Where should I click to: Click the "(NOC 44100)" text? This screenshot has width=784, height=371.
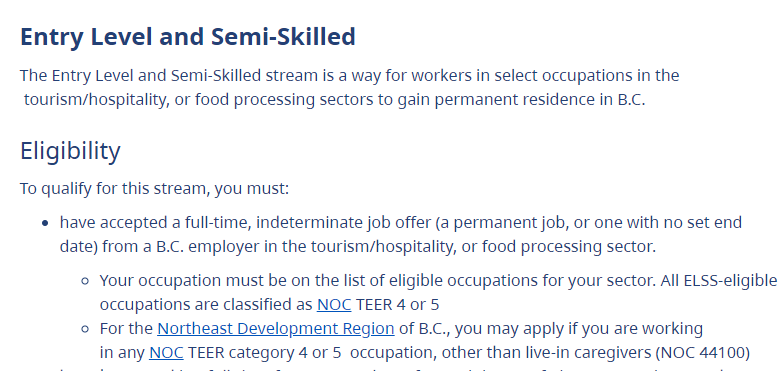click(x=702, y=352)
